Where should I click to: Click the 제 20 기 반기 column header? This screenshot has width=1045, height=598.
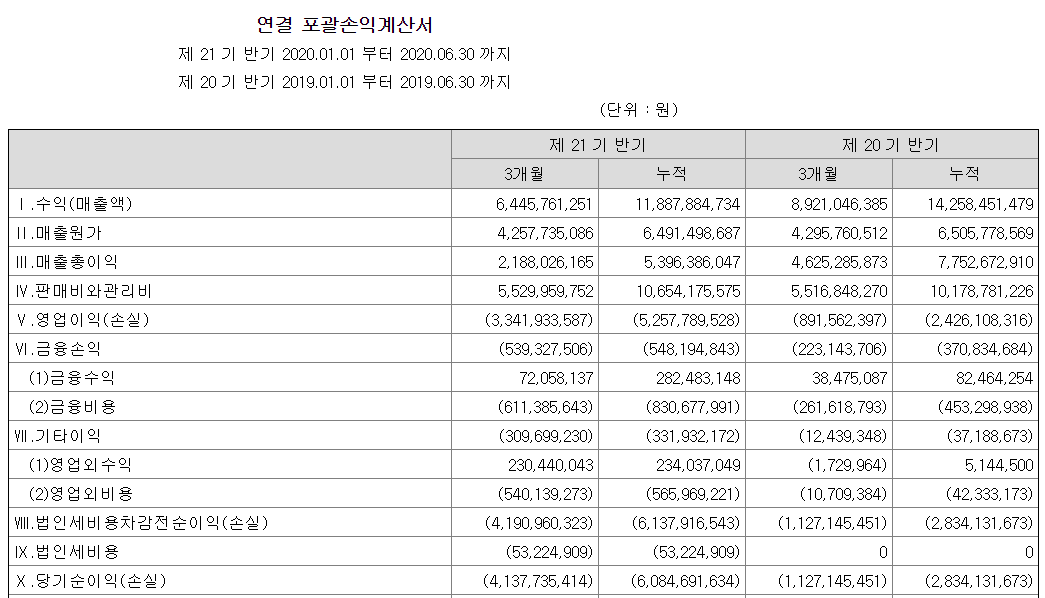891,145
